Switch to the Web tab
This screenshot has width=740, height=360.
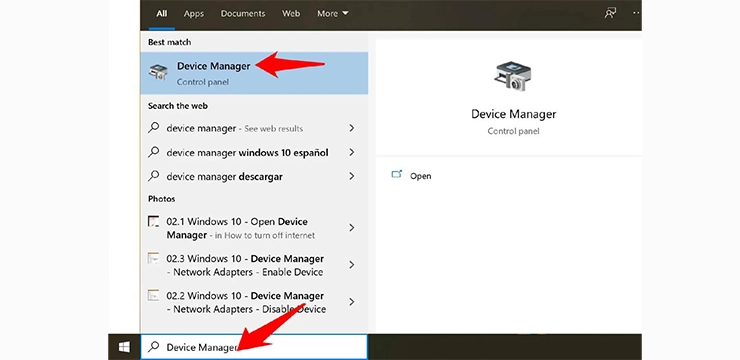pos(291,14)
